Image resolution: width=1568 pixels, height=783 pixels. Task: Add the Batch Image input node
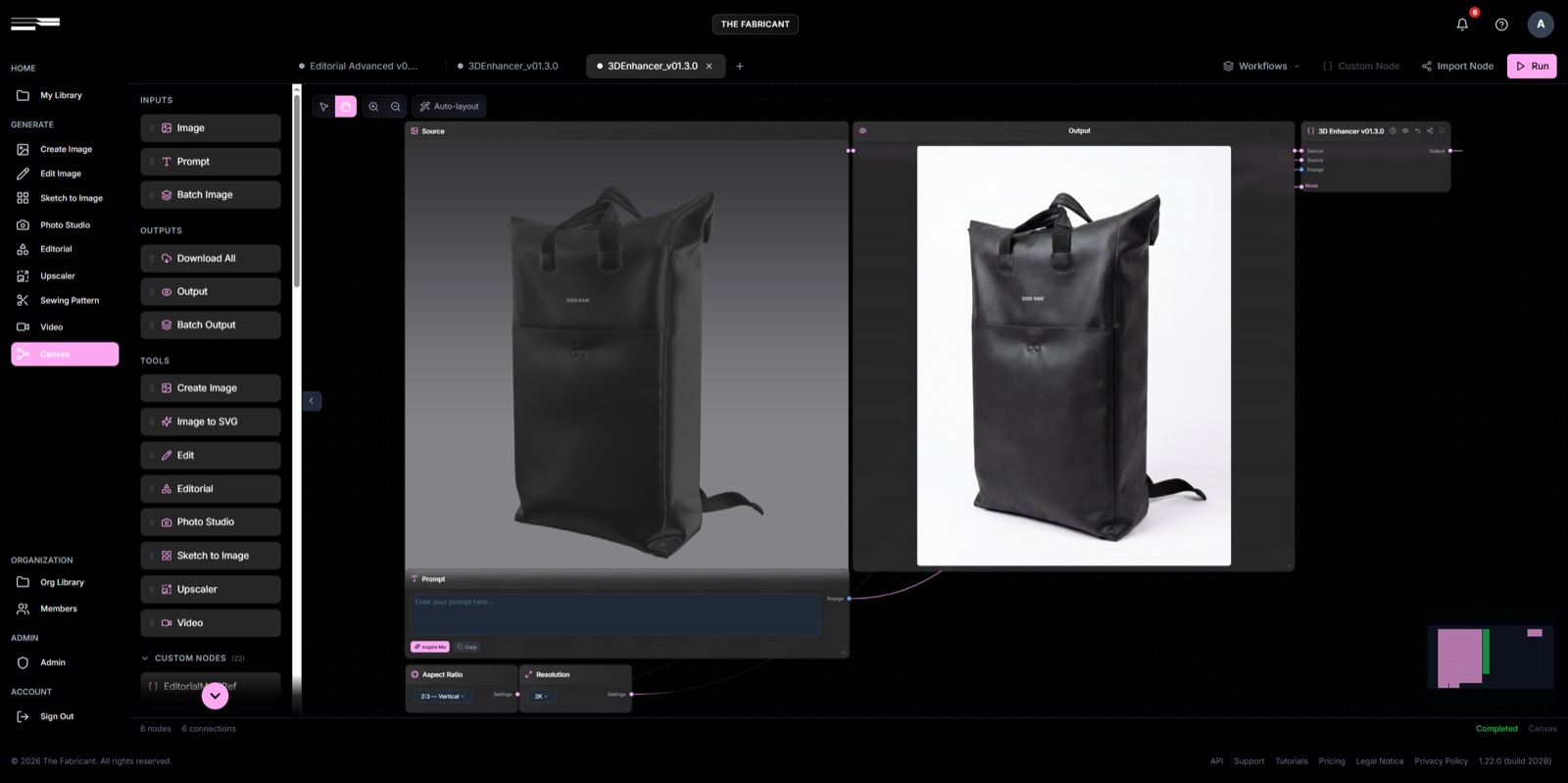pos(211,195)
